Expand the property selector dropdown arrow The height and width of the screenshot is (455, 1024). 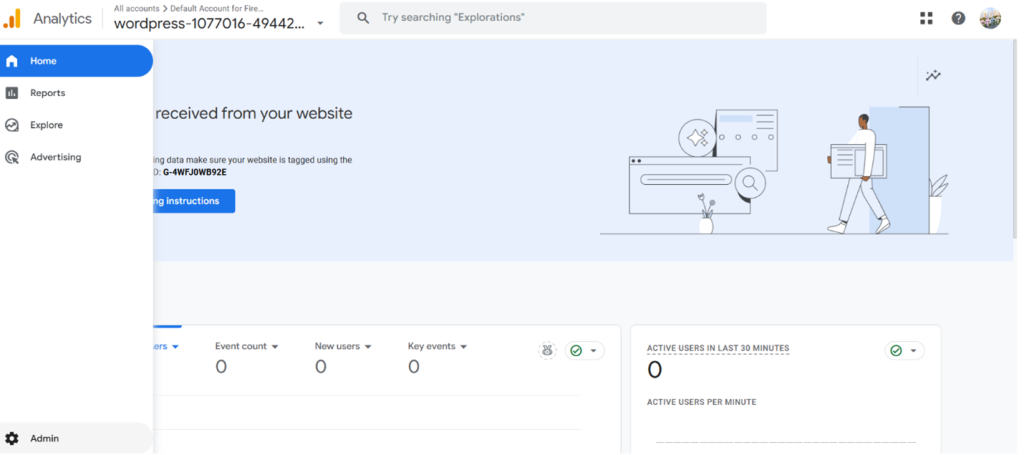(320, 24)
